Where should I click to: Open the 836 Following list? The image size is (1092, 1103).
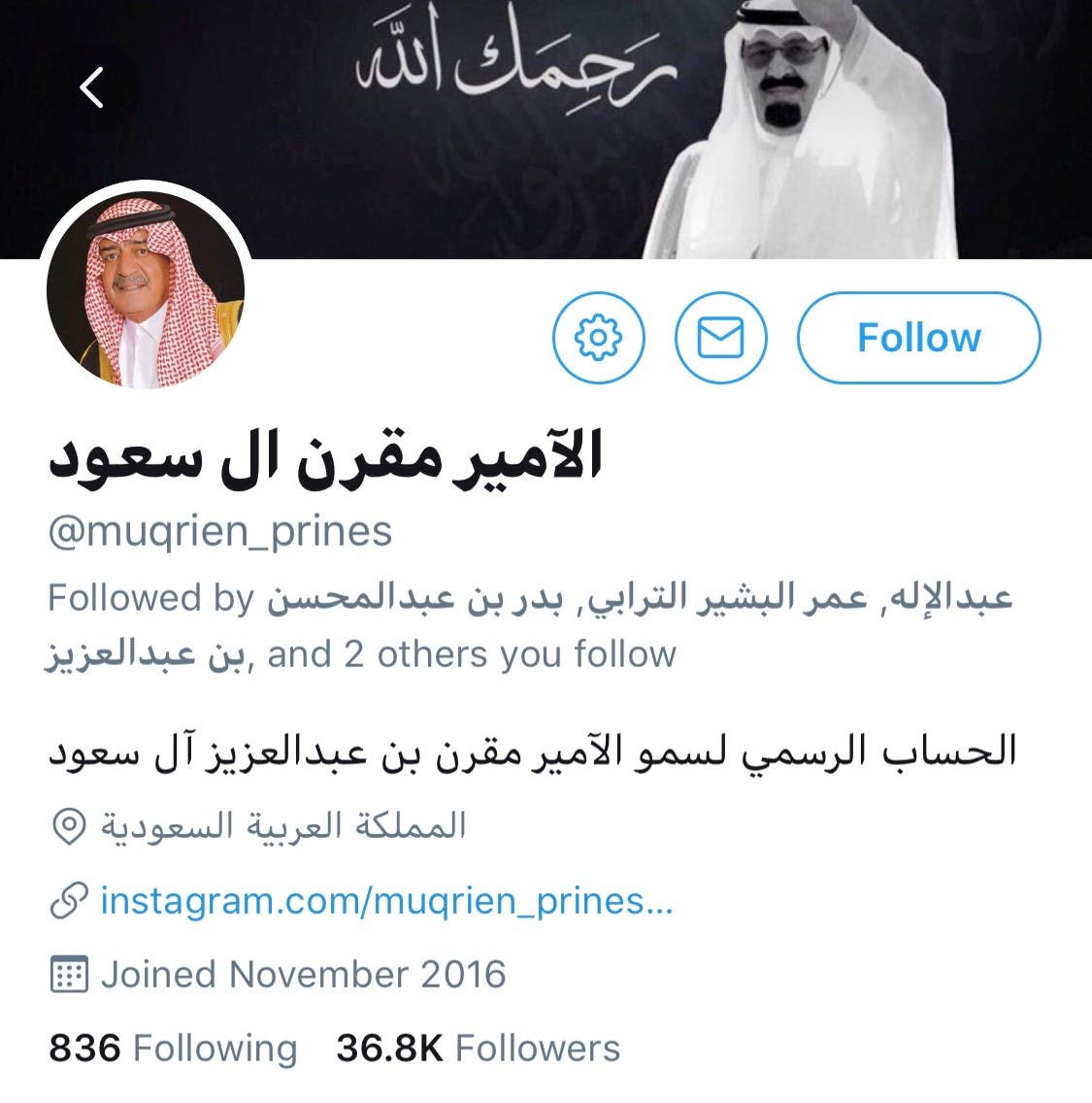[173, 1048]
